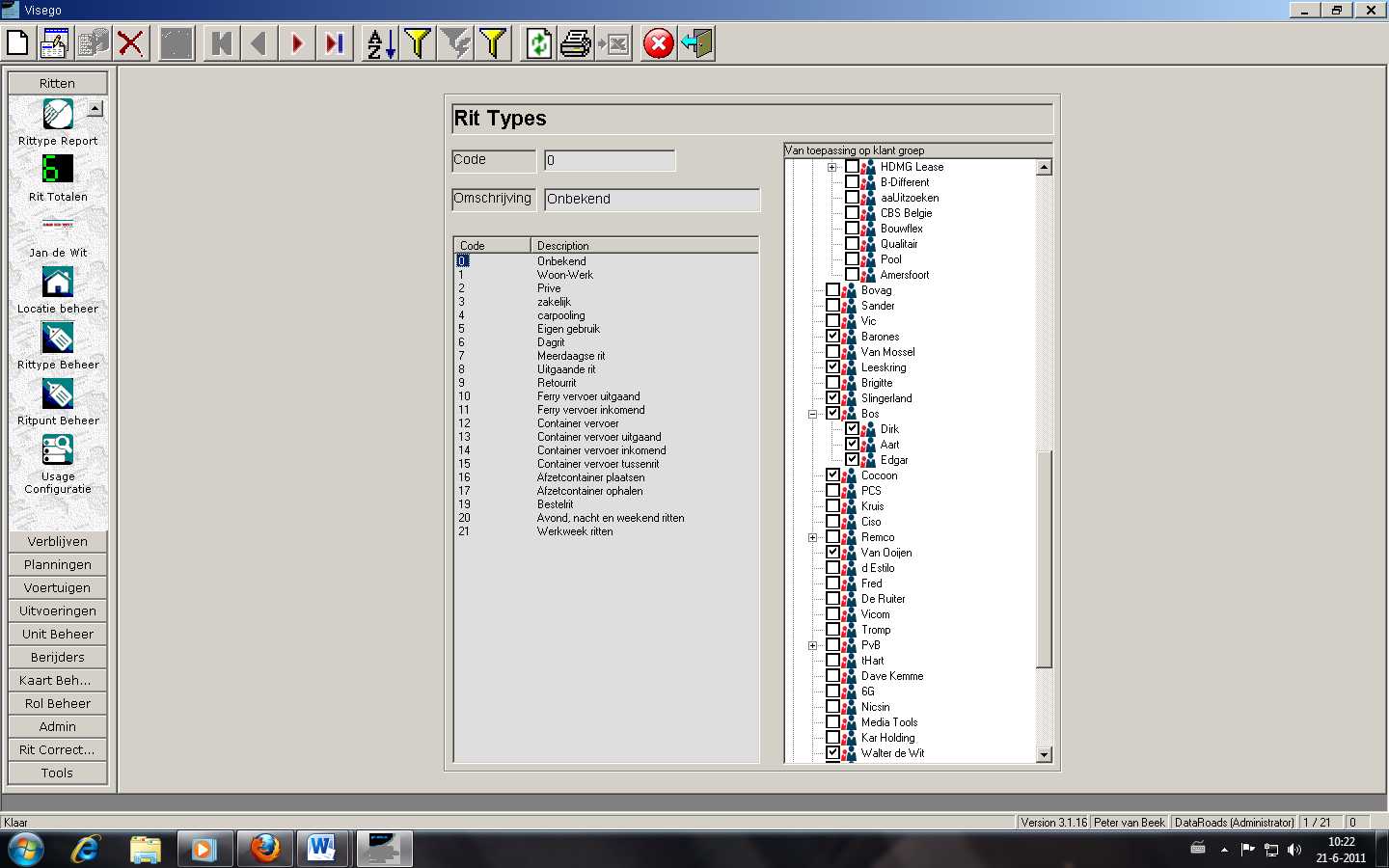Image resolution: width=1389 pixels, height=868 pixels.
Task: Open the Berijders sidebar section
Action: click(x=58, y=657)
